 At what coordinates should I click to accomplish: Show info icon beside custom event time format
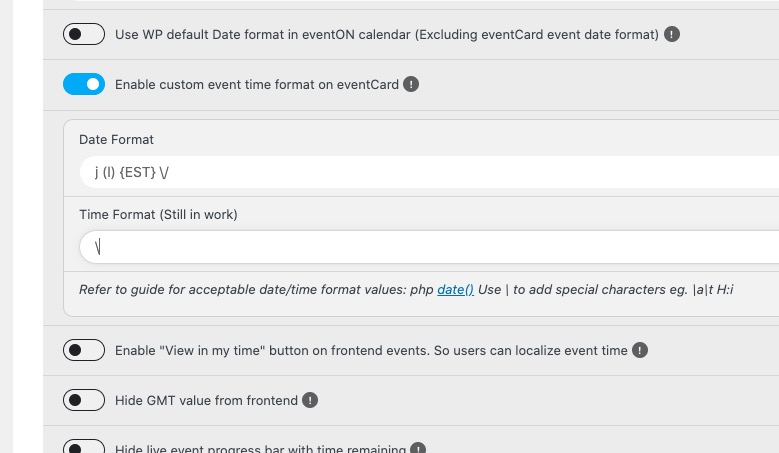pyautogui.click(x=411, y=84)
